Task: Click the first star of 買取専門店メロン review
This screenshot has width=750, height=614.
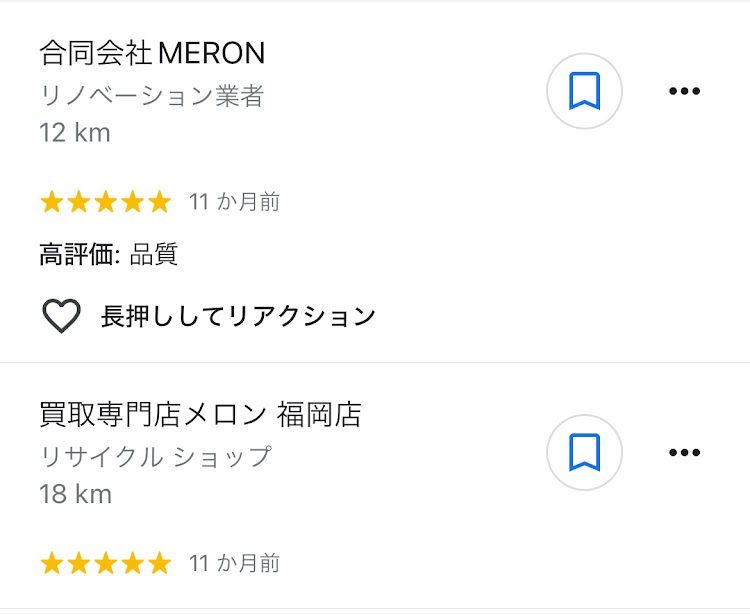Action: coord(51,564)
